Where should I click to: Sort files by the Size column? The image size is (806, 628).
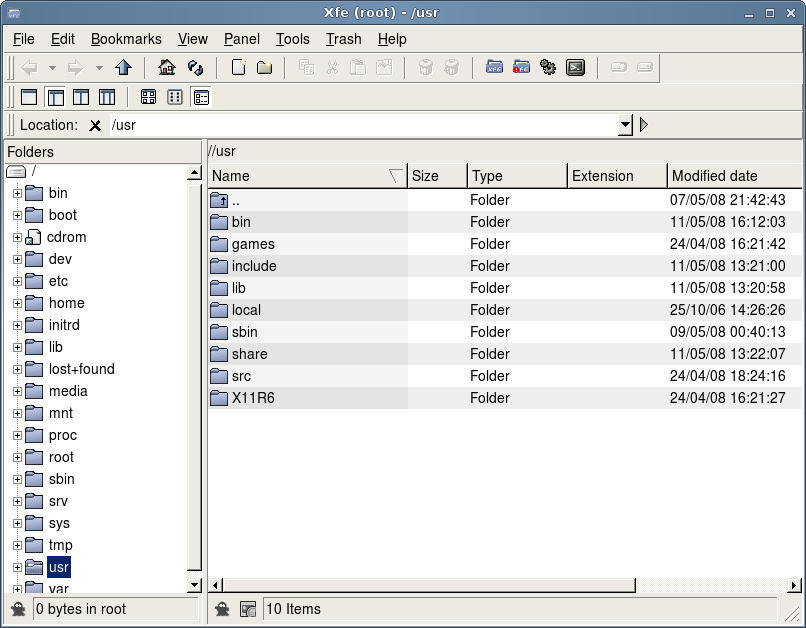pos(437,176)
